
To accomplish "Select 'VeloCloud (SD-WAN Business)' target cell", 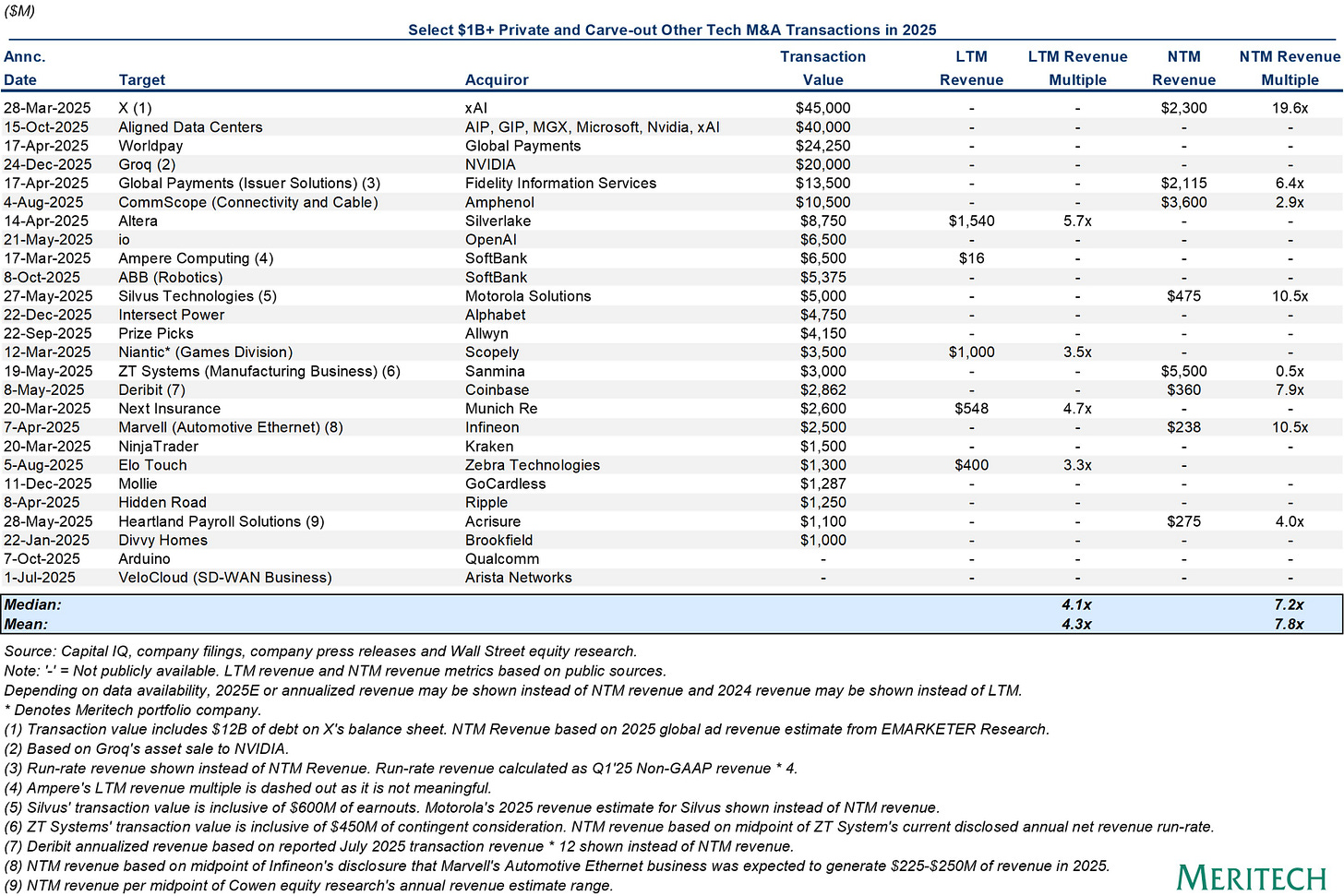I will coord(224,578).
